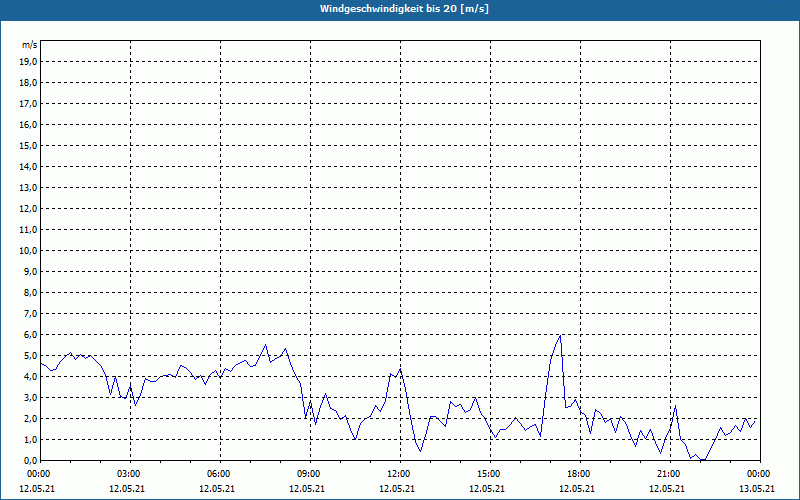
Task: Select the 11,0 y-axis label
Action: pyautogui.click(x=28, y=230)
